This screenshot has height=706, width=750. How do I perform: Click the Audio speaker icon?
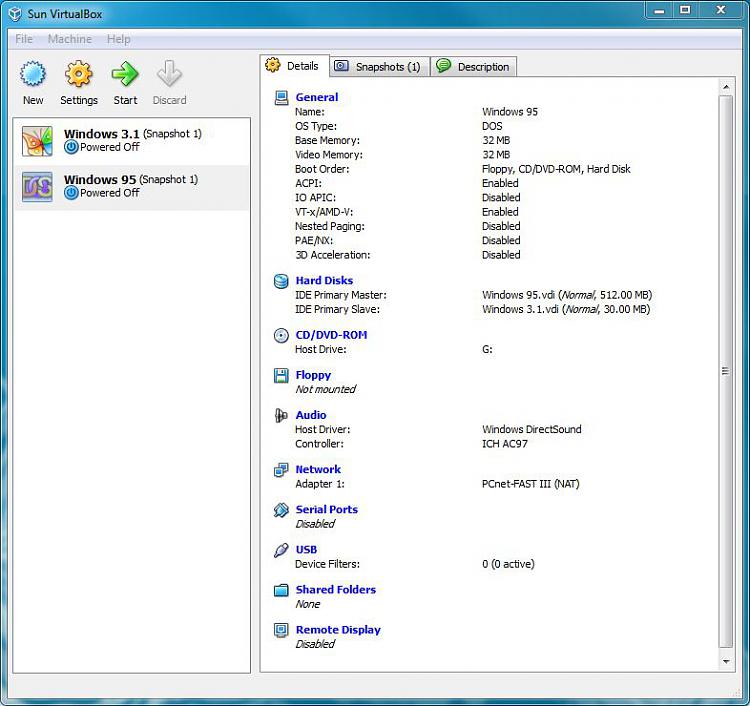(281, 415)
